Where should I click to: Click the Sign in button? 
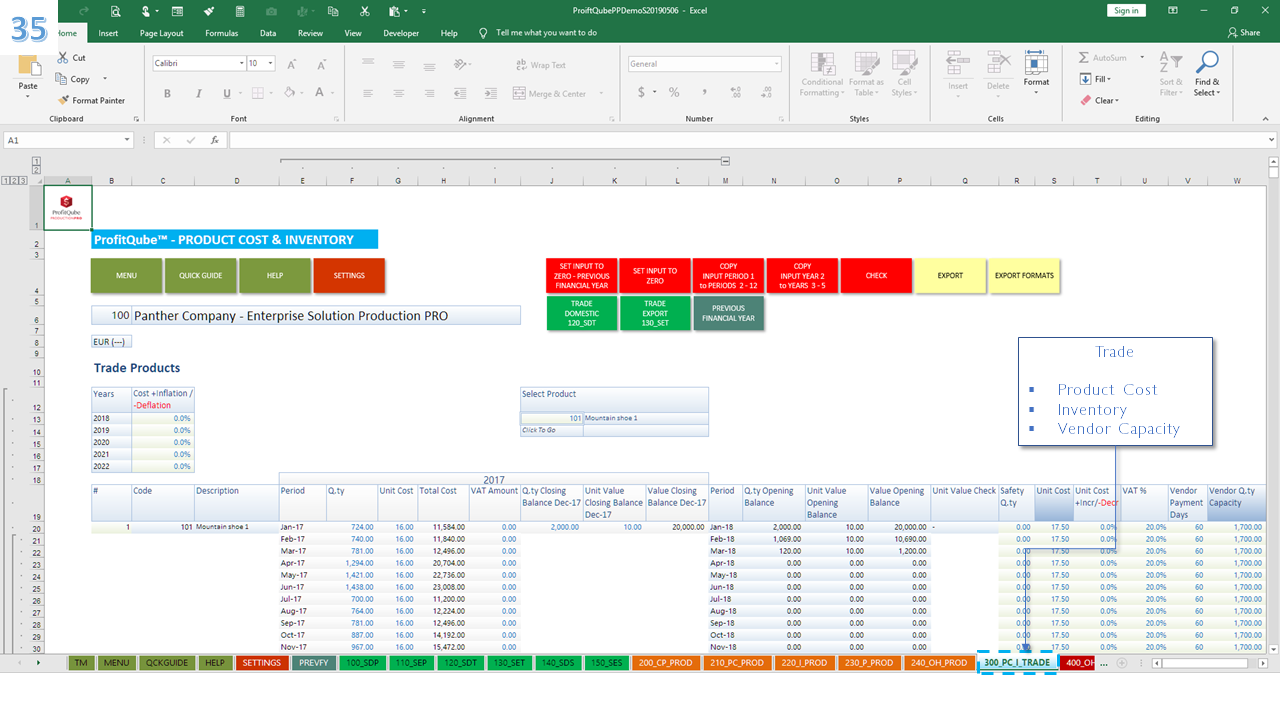point(1126,10)
